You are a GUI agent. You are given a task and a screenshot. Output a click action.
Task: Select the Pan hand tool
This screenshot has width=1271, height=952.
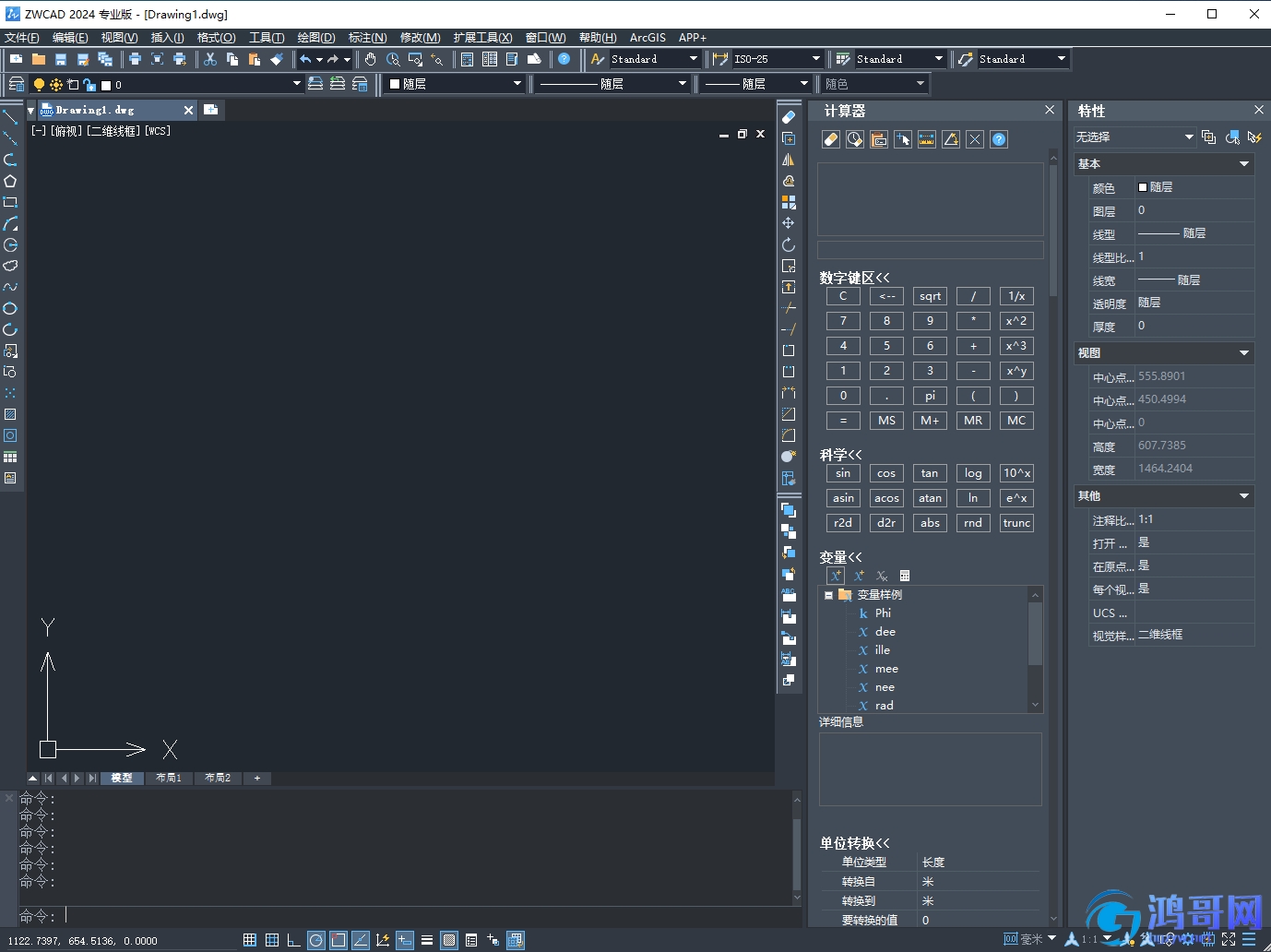tap(370, 59)
